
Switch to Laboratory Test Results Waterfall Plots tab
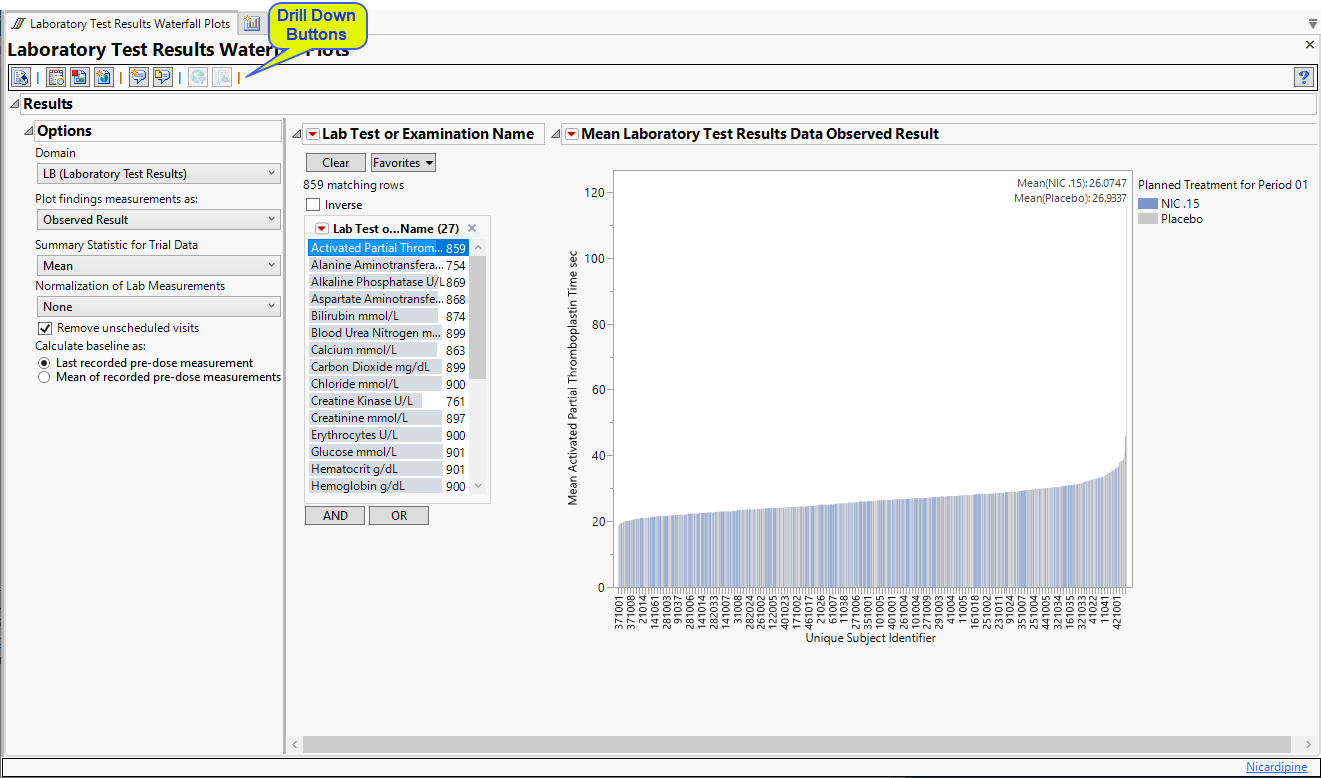120,23
